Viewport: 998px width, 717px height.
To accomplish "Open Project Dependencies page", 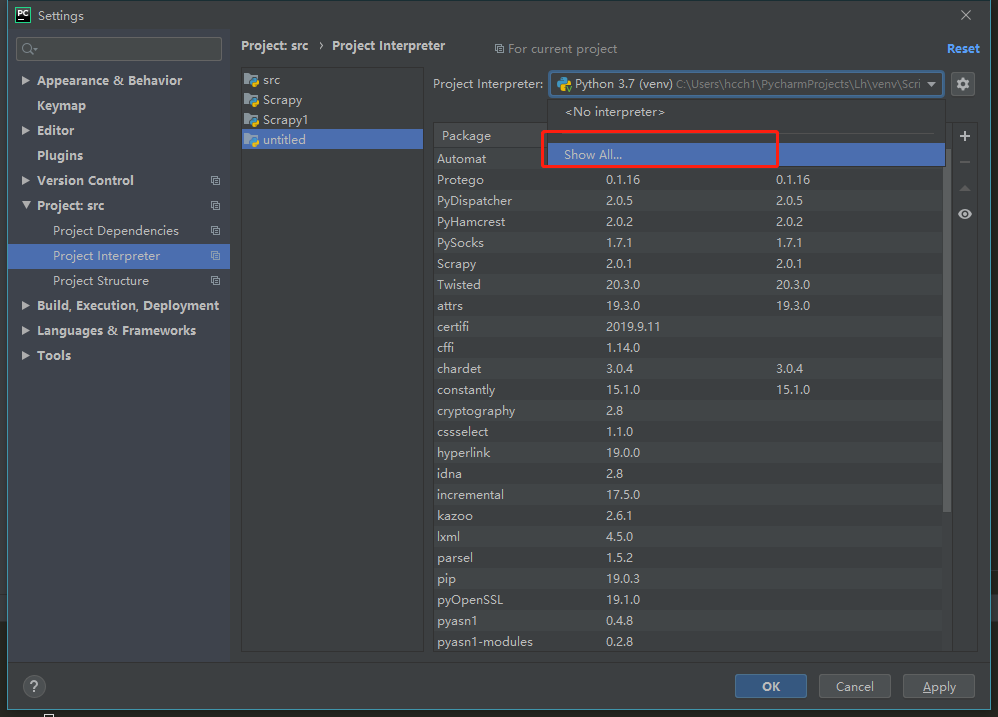I will [116, 230].
